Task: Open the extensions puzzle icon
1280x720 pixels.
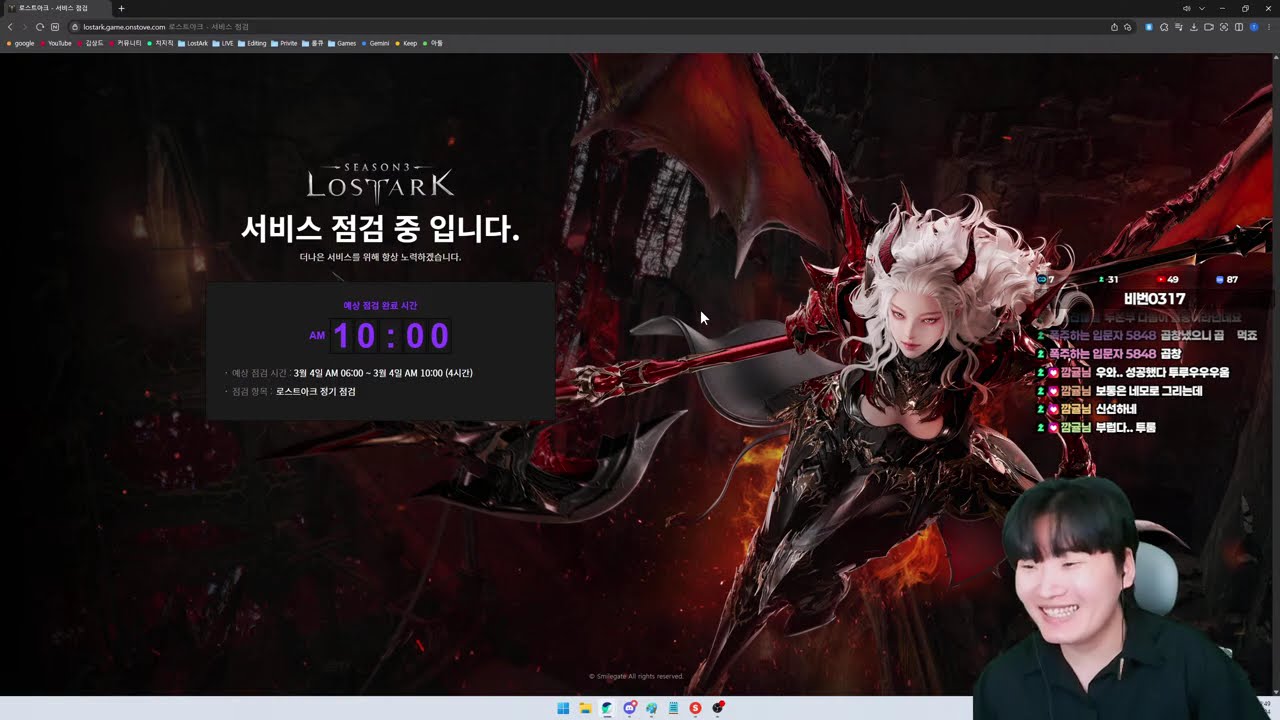Action: (1164, 27)
